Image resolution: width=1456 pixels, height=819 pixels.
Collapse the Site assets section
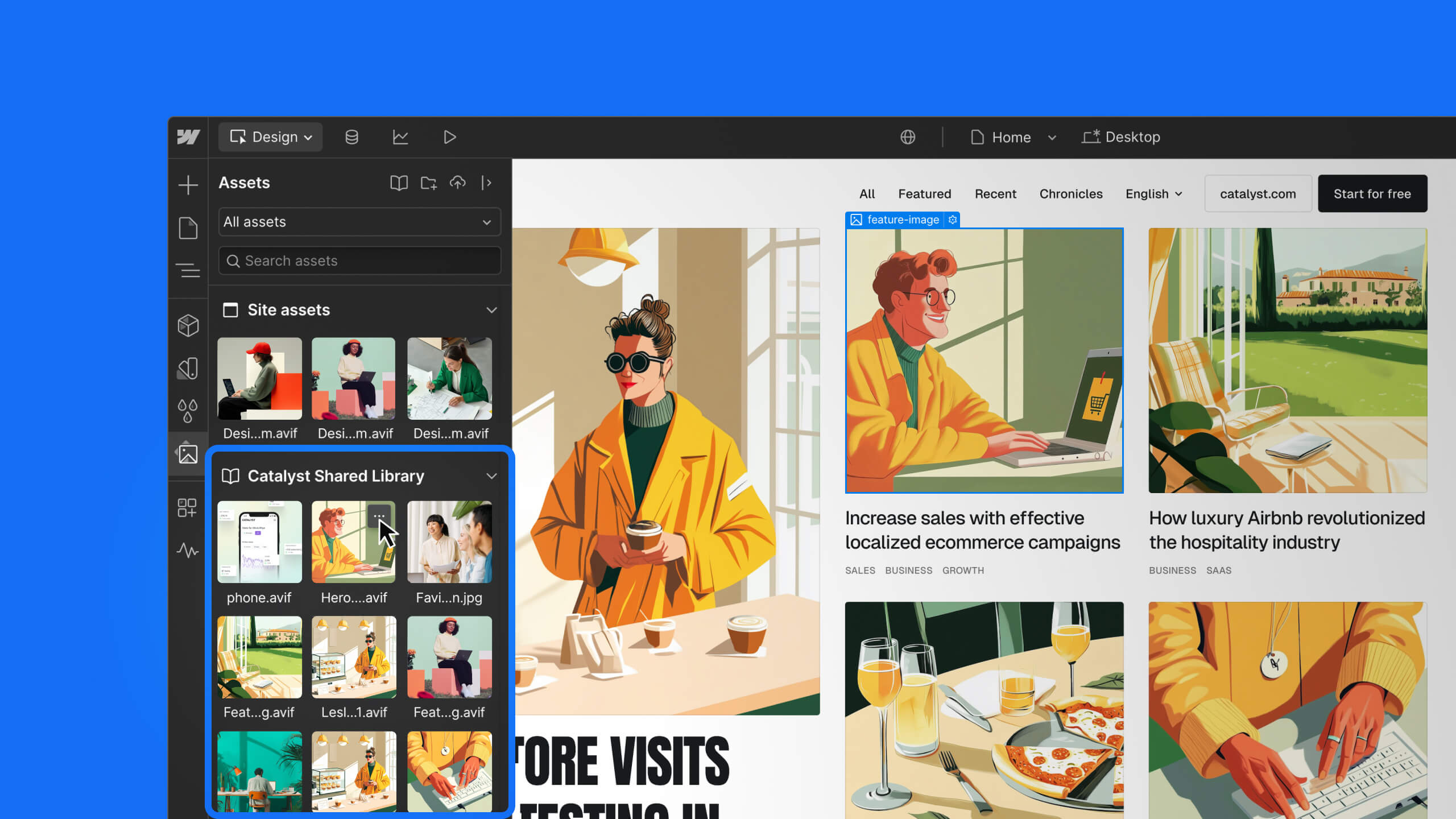pyautogui.click(x=491, y=310)
